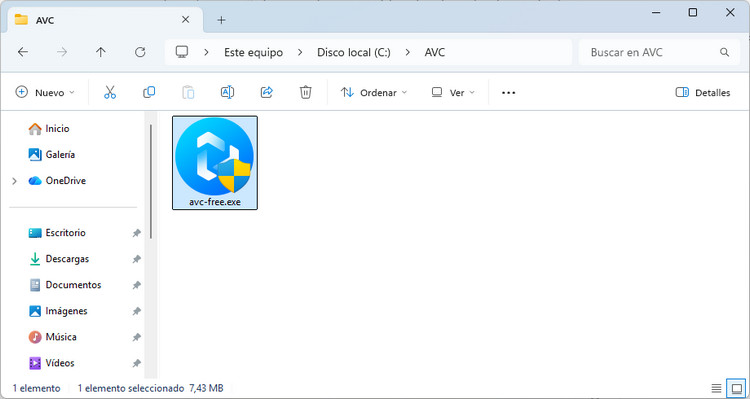Go back with the left arrow
Viewport: 750px width, 399px height.
[23, 52]
